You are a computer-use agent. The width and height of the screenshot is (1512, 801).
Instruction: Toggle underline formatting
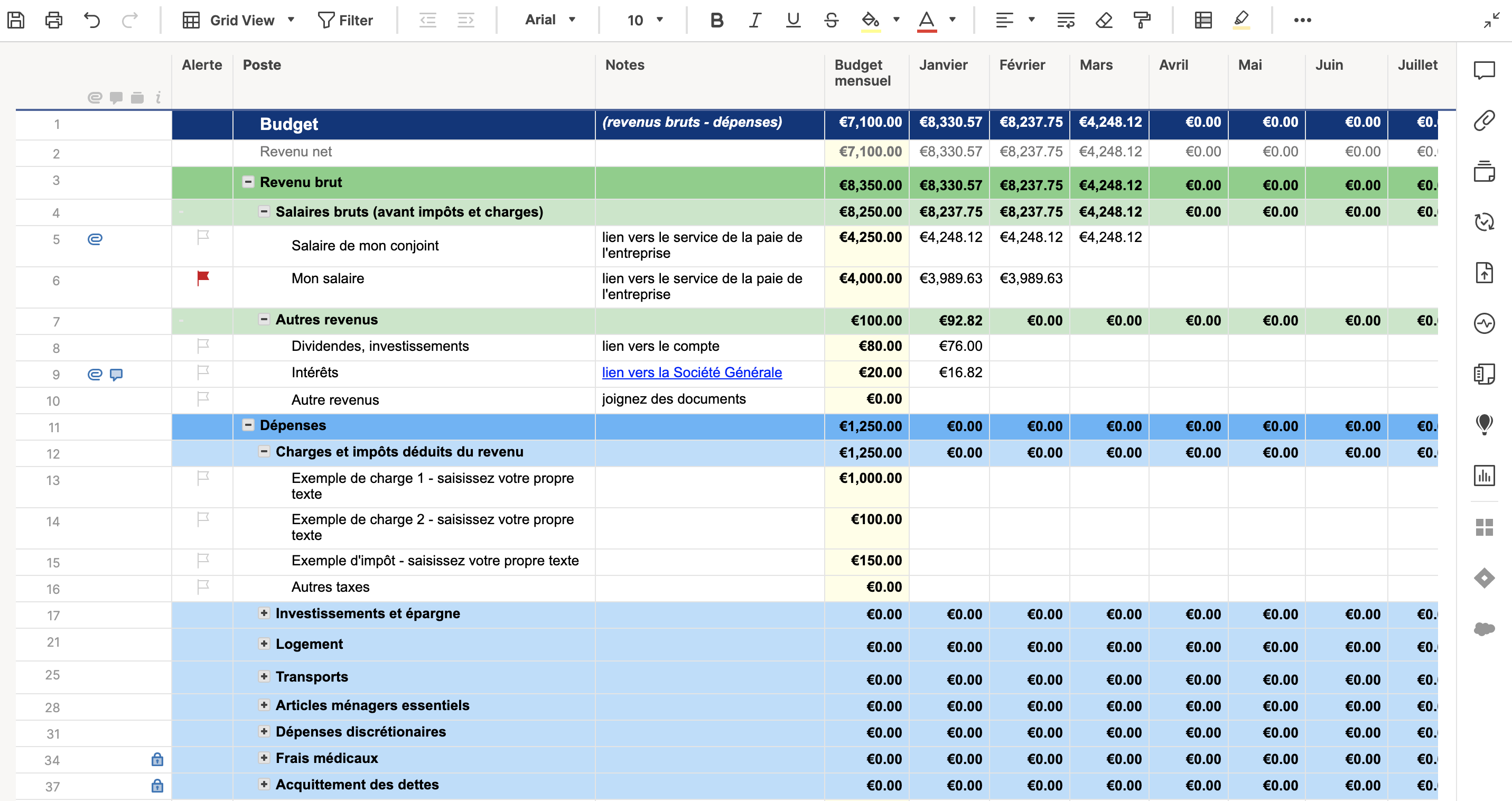click(794, 21)
